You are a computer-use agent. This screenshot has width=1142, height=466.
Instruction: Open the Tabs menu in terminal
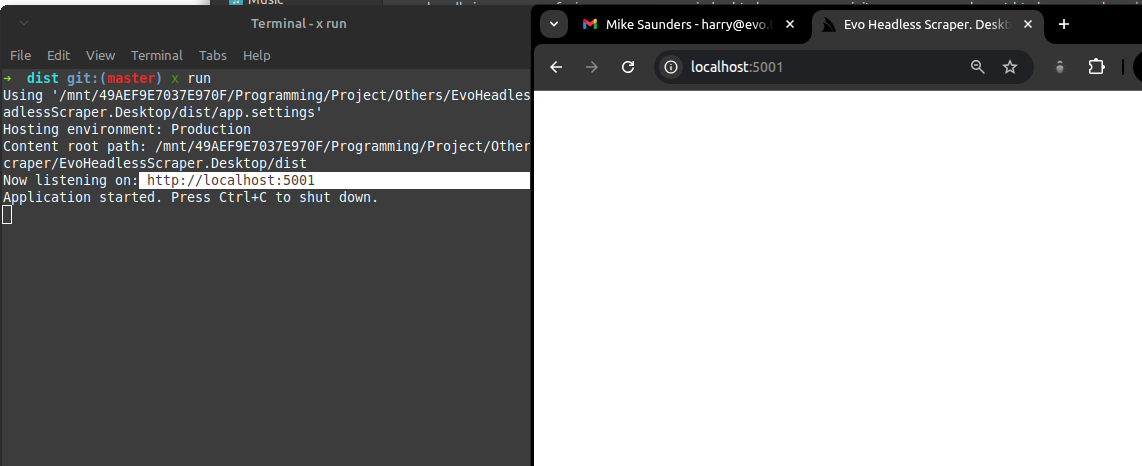coord(212,55)
